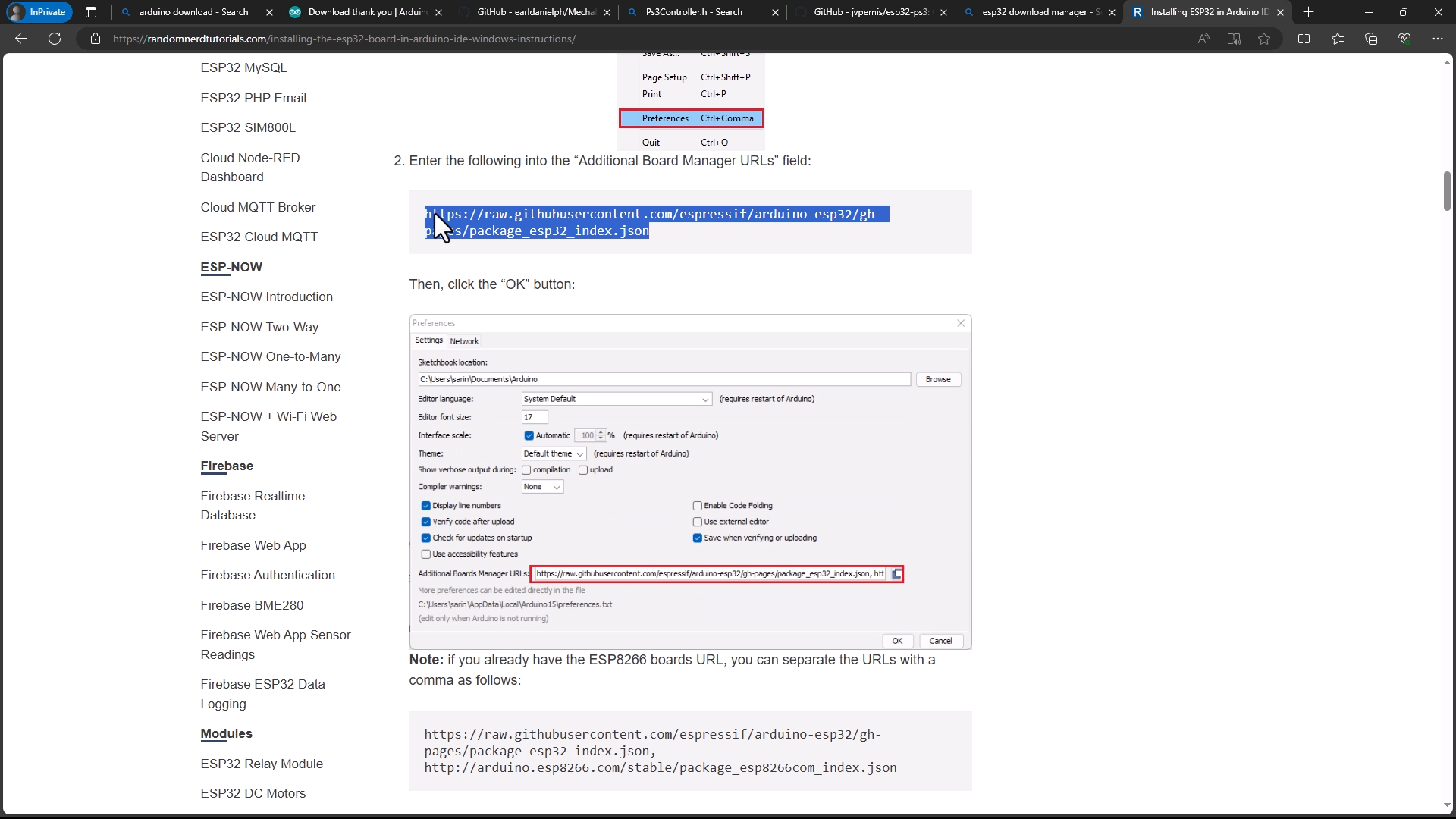Open Cloud MQTT Broker link
1456x819 pixels.
pos(258,207)
